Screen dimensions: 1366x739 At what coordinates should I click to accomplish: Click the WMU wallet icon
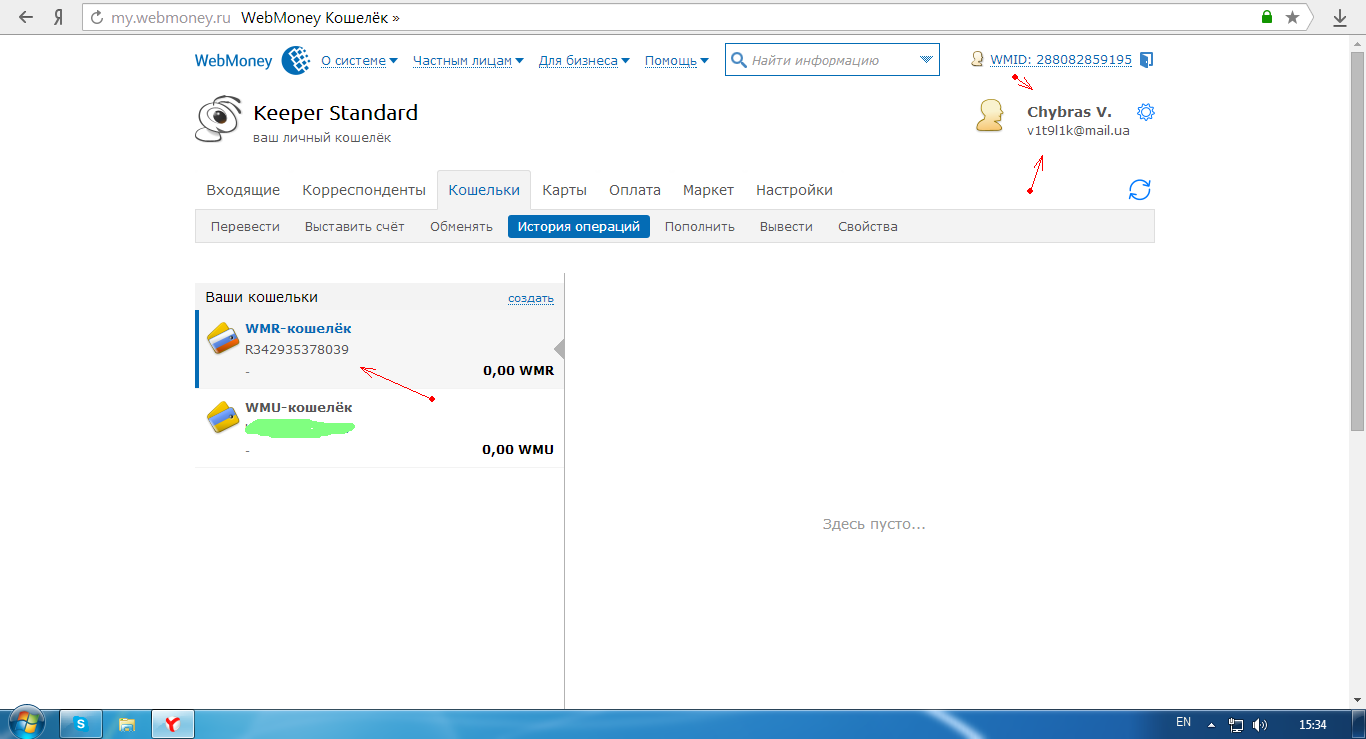point(222,416)
